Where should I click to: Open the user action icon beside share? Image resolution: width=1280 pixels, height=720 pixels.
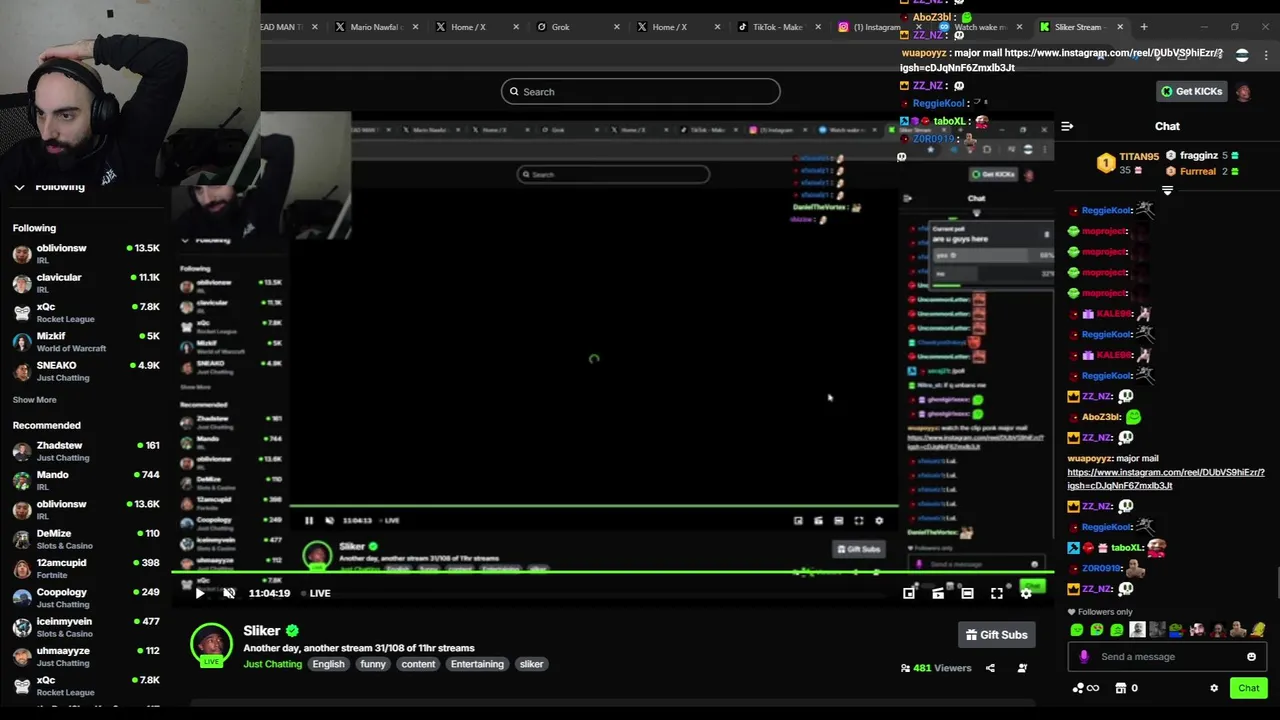(x=1022, y=668)
